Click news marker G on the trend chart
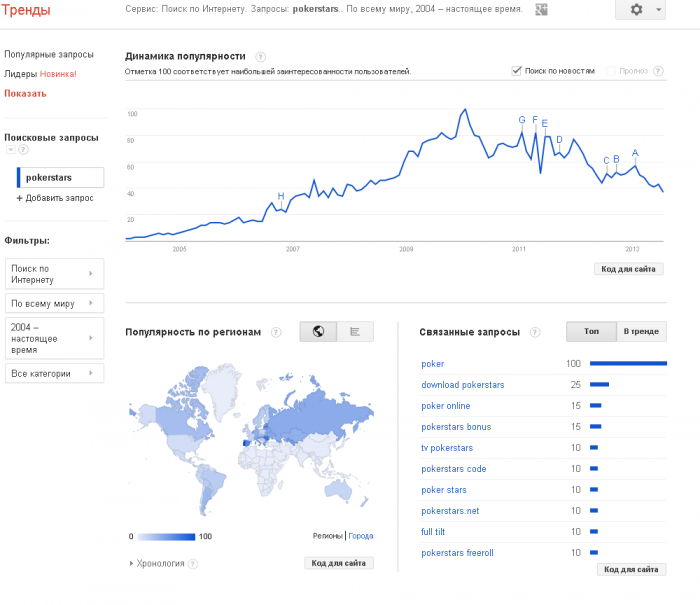 [521, 120]
